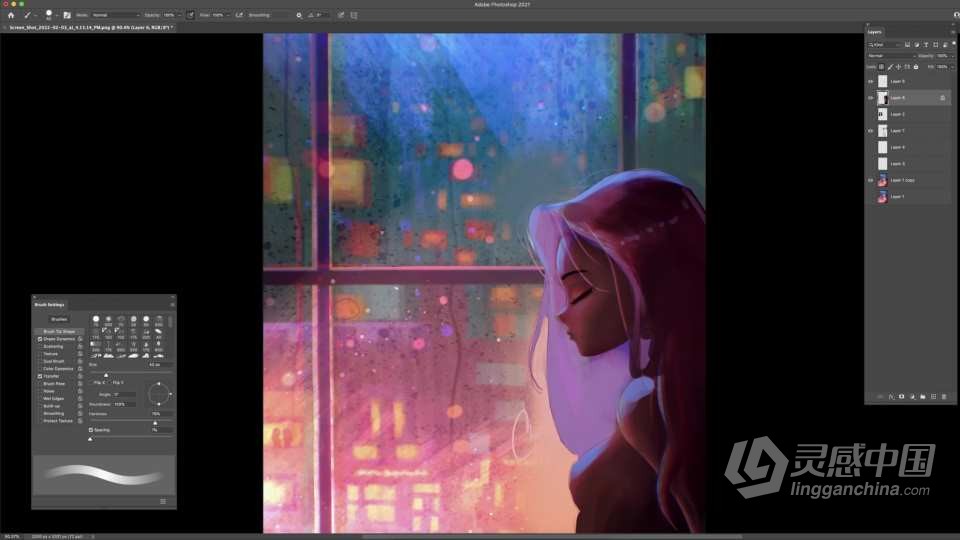Open smoothing options gear icon
This screenshot has height=540, width=960.
tap(299, 15)
